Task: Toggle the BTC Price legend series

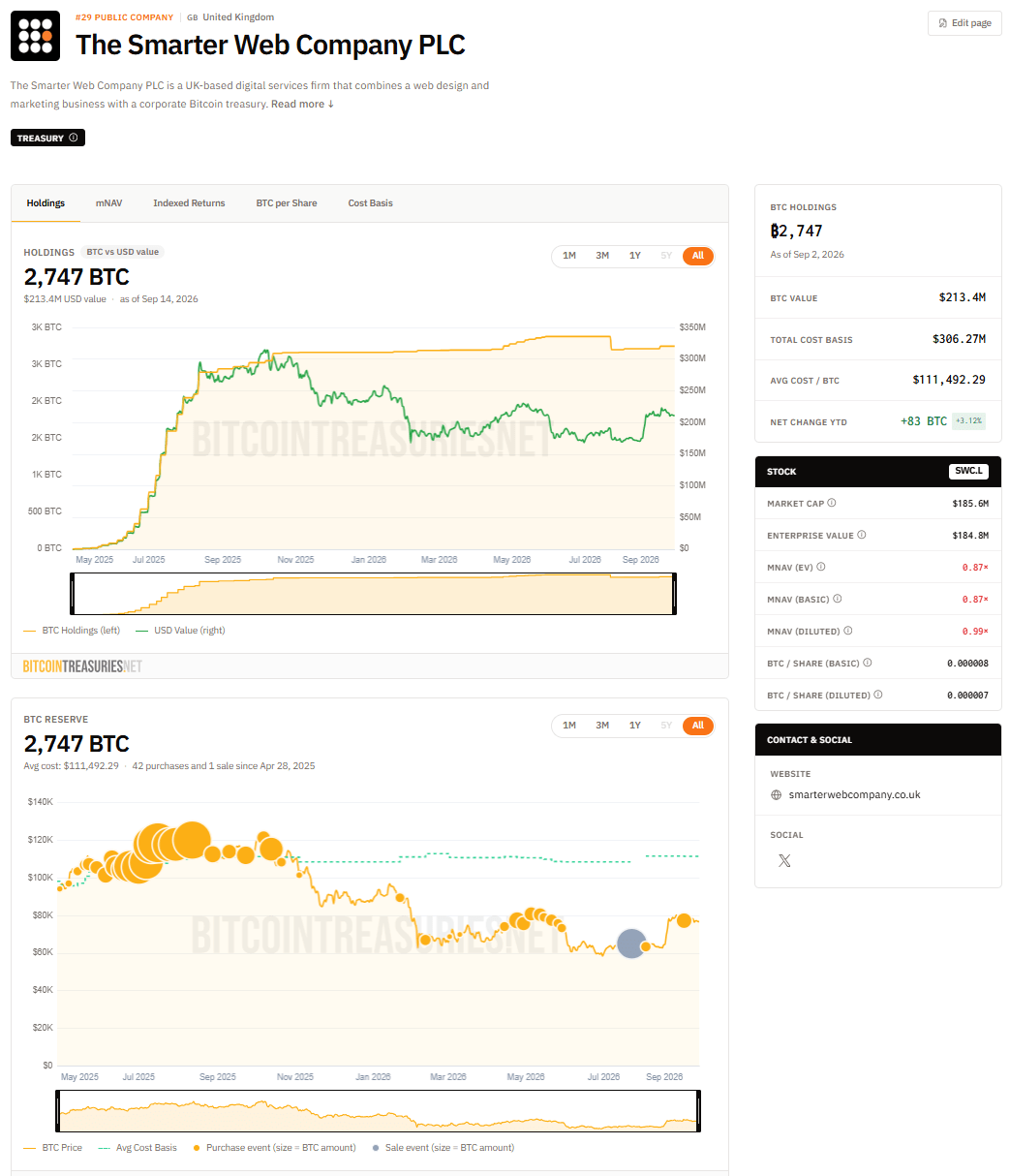Action: [x=52, y=1148]
